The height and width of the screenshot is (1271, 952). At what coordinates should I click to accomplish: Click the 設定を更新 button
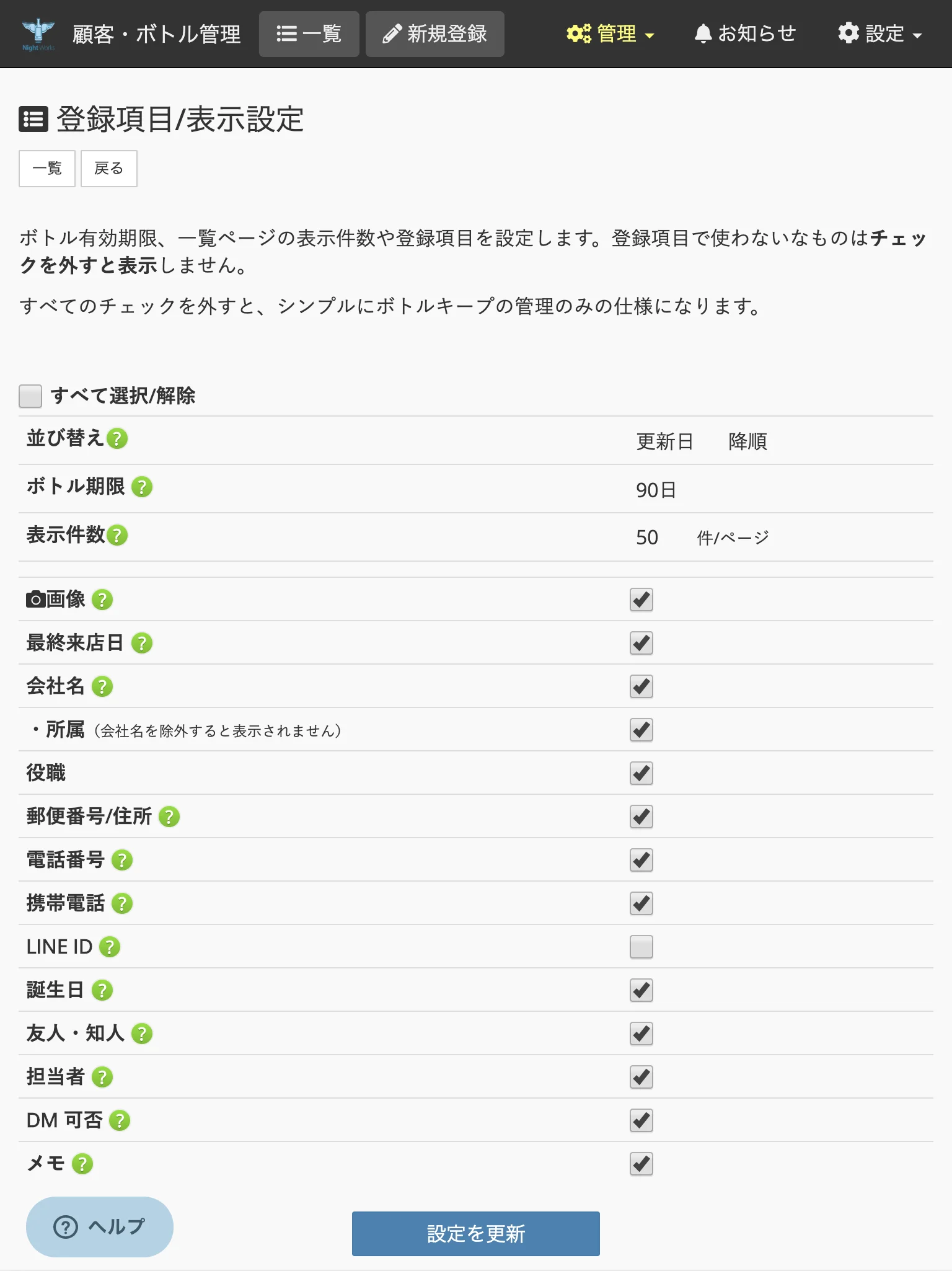(x=476, y=1234)
